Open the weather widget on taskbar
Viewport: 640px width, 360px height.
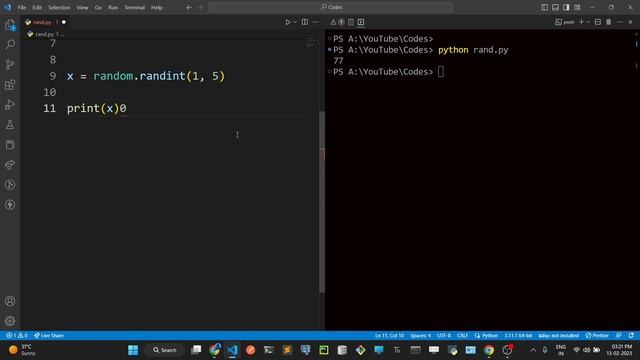(x=23, y=350)
